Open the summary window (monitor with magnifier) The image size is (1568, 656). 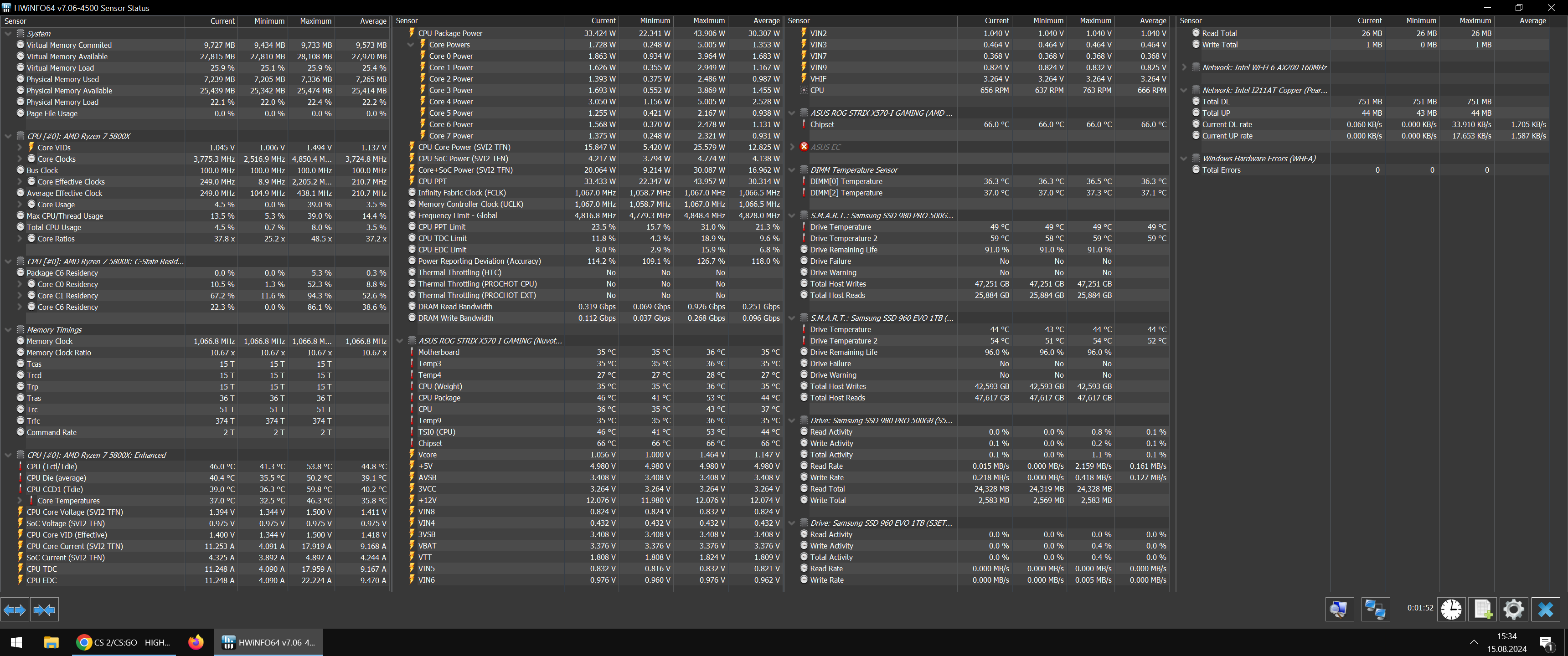pyautogui.click(x=1339, y=609)
